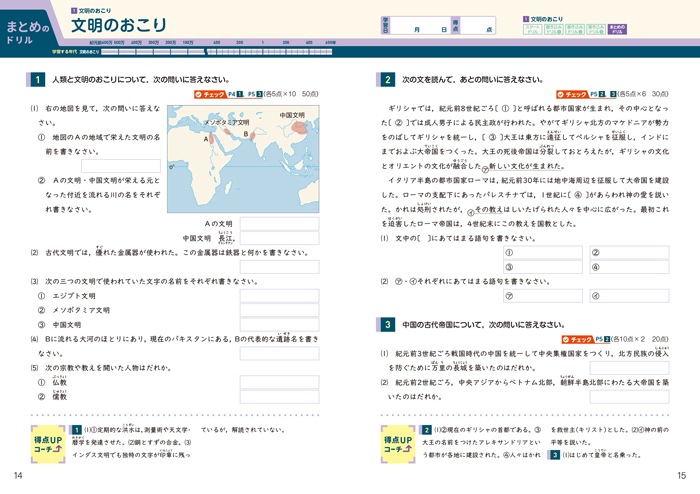Click the 仏教 label in question (5)
The width and height of the screenshot is (700, 494).
(x=59, y=382)
